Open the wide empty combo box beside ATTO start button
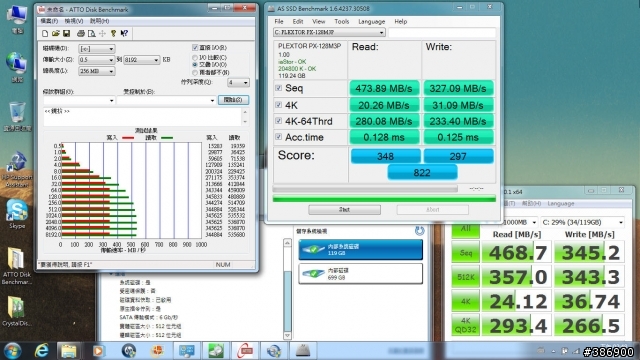Screen dimensions: 640x360 pyautogui.click(x=166, y=100)
